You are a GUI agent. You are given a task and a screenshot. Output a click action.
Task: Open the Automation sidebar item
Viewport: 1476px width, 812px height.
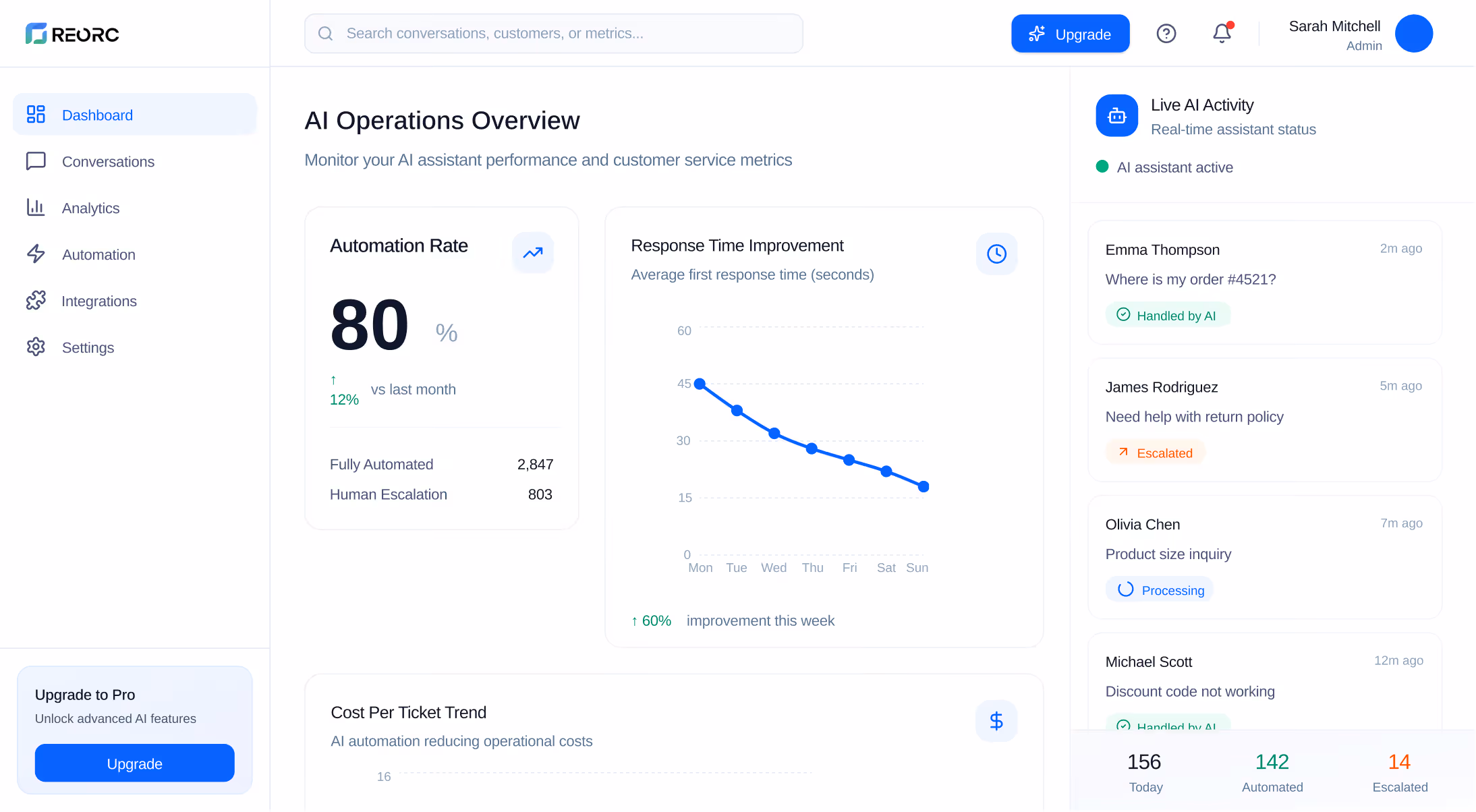coord(98,255)
